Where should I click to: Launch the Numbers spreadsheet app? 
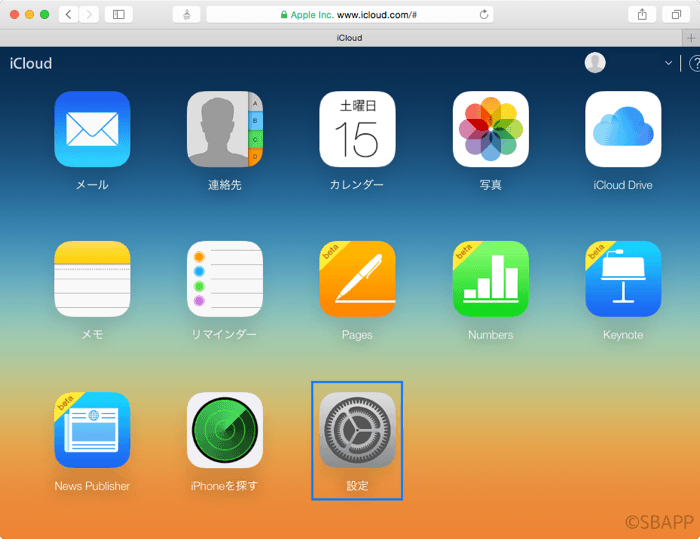coord(490,279)
